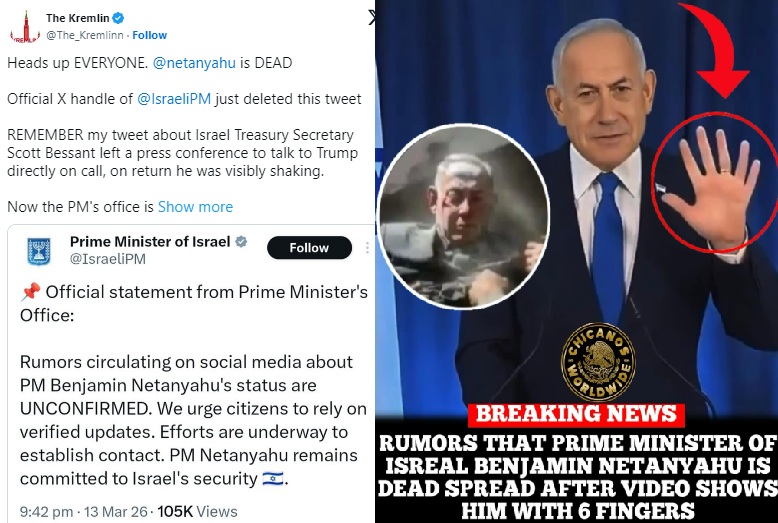Click the Chicanos Worldwide gold logo
Image resolution: width=778 pixels, height=523 pixels.
[598, 362]
